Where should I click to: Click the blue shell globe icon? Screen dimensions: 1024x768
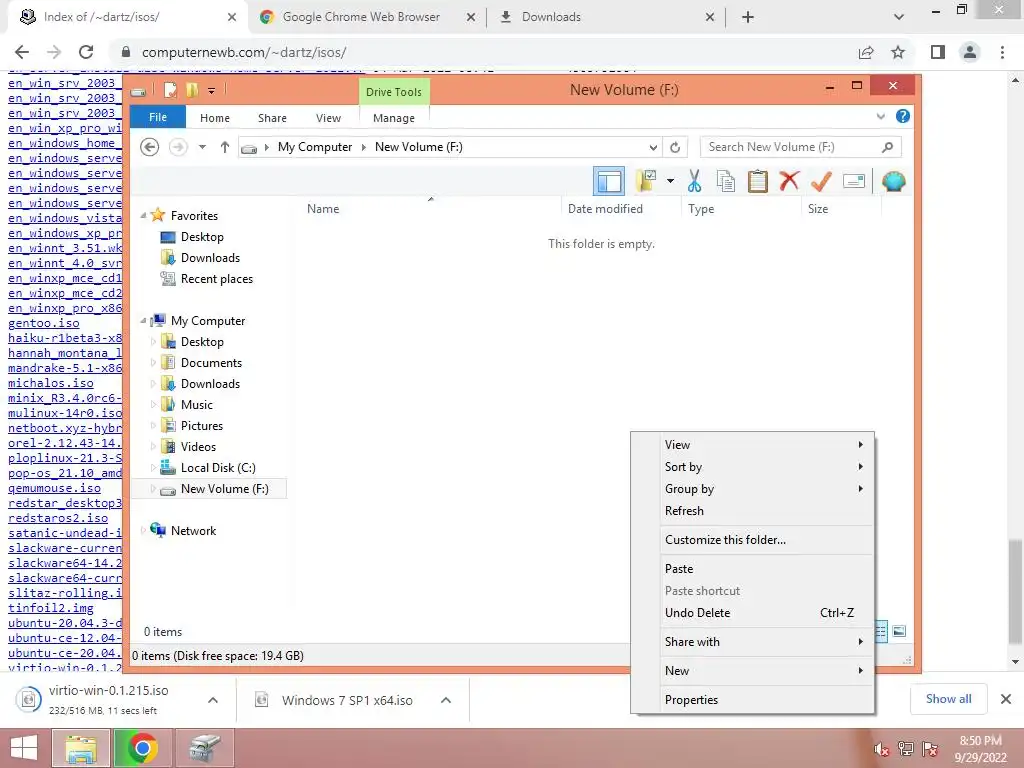pyautogui.click(x=893, y=181)
